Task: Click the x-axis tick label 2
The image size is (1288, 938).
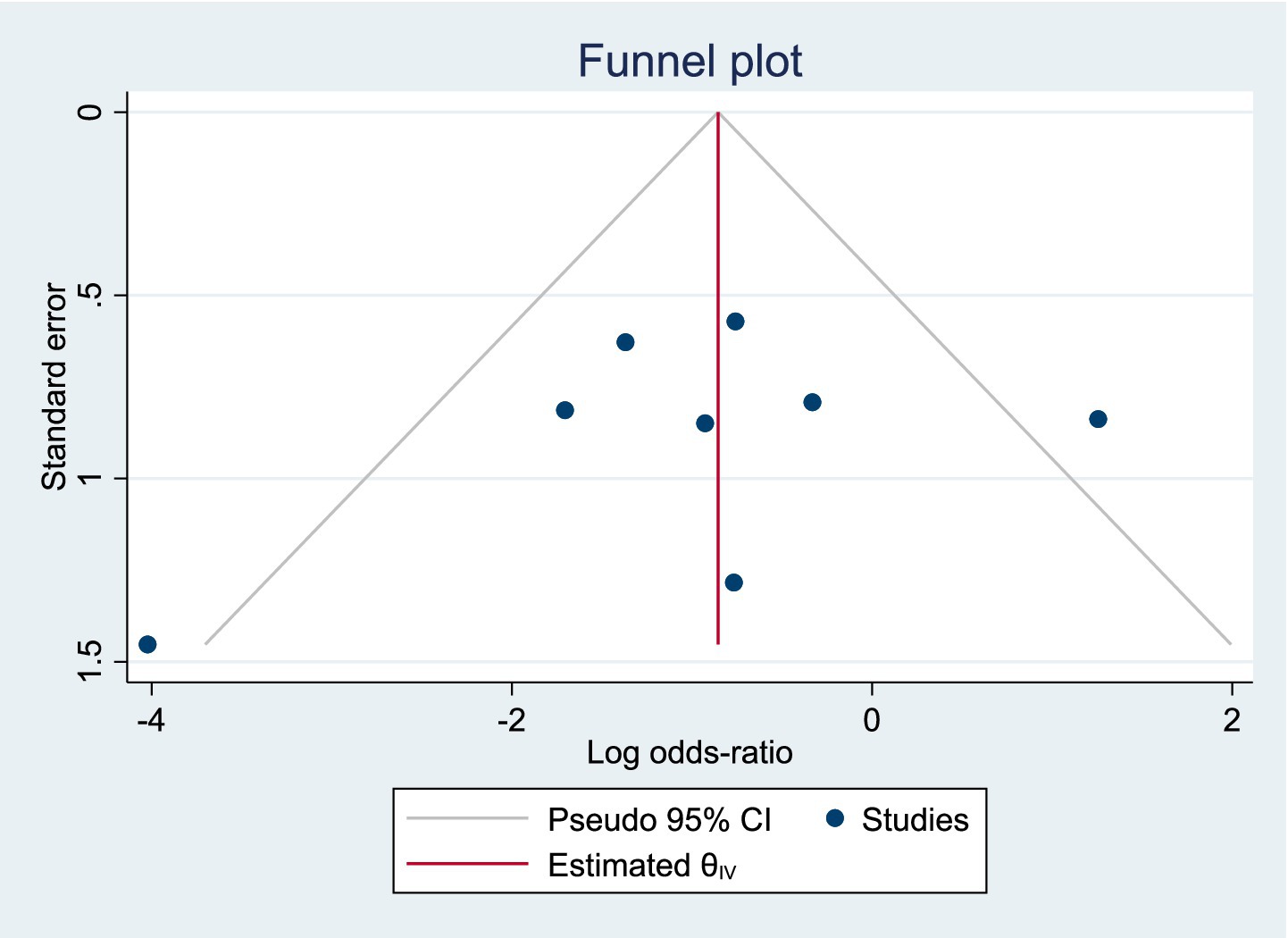Action: (1232, 719)
